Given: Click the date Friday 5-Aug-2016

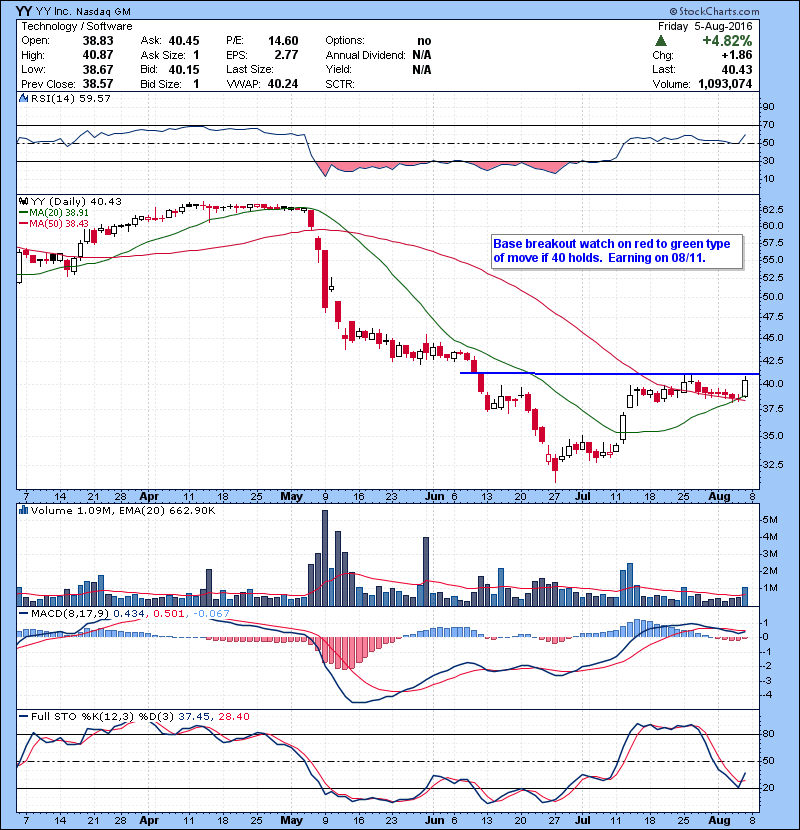Looking at the screenshot, I should tap(705, 26).
